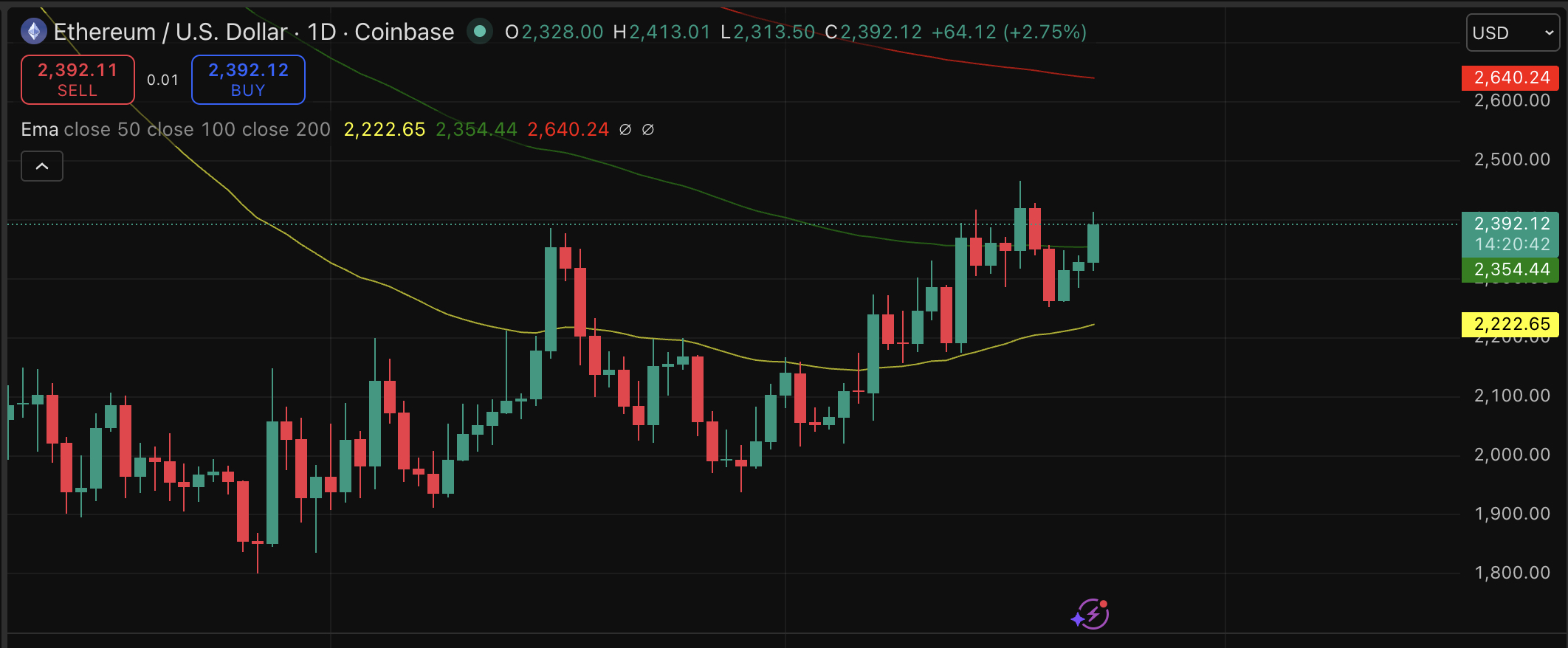The height and width of the screenshot is (648, 1568).
Task: Click the 1,900.00 price scale label
Action: pos(1512,514)
